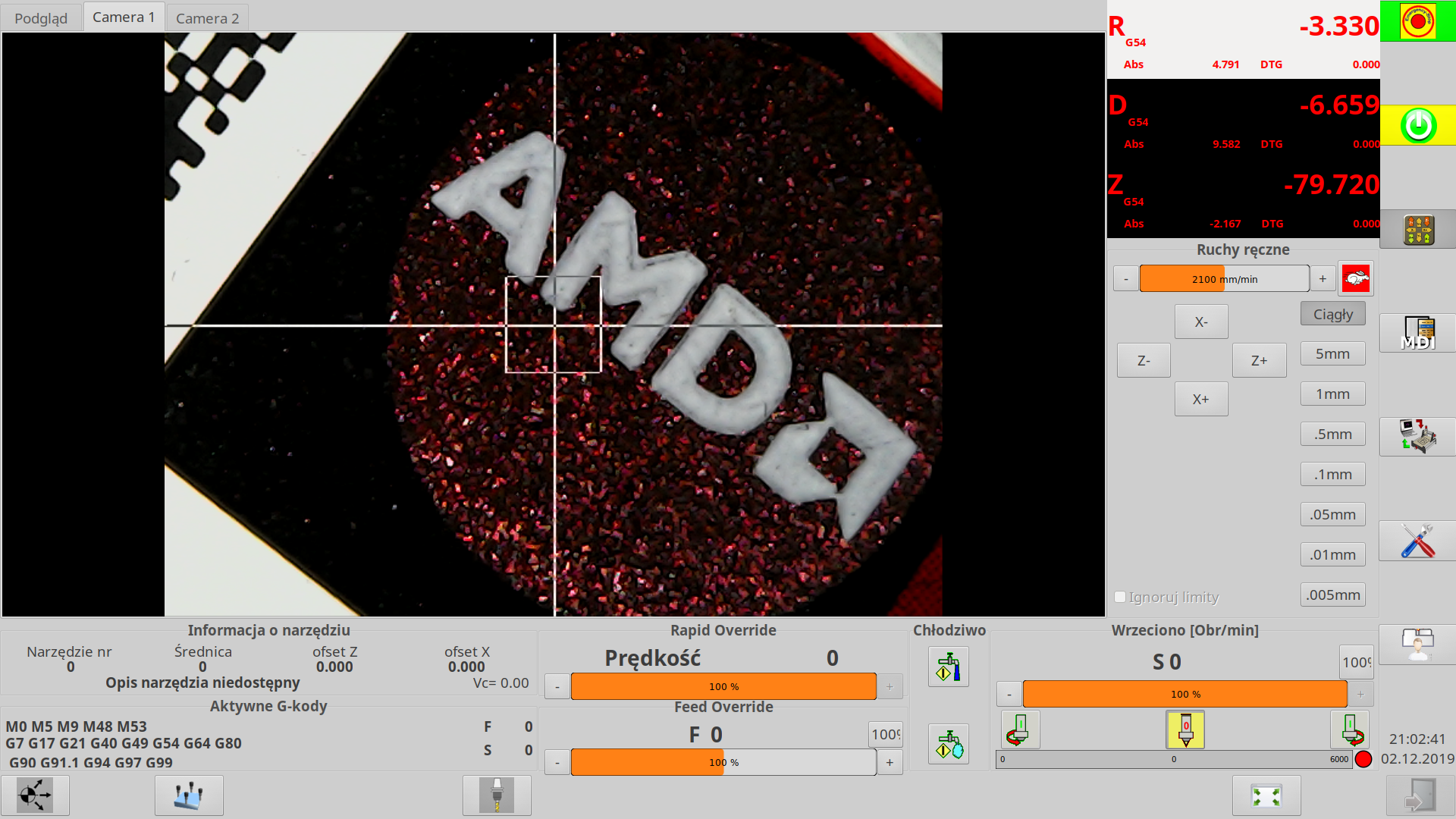Click the D axis DRO value -6.659
The height and width of the screenshot is (819, 1456).
(1339, 105)
